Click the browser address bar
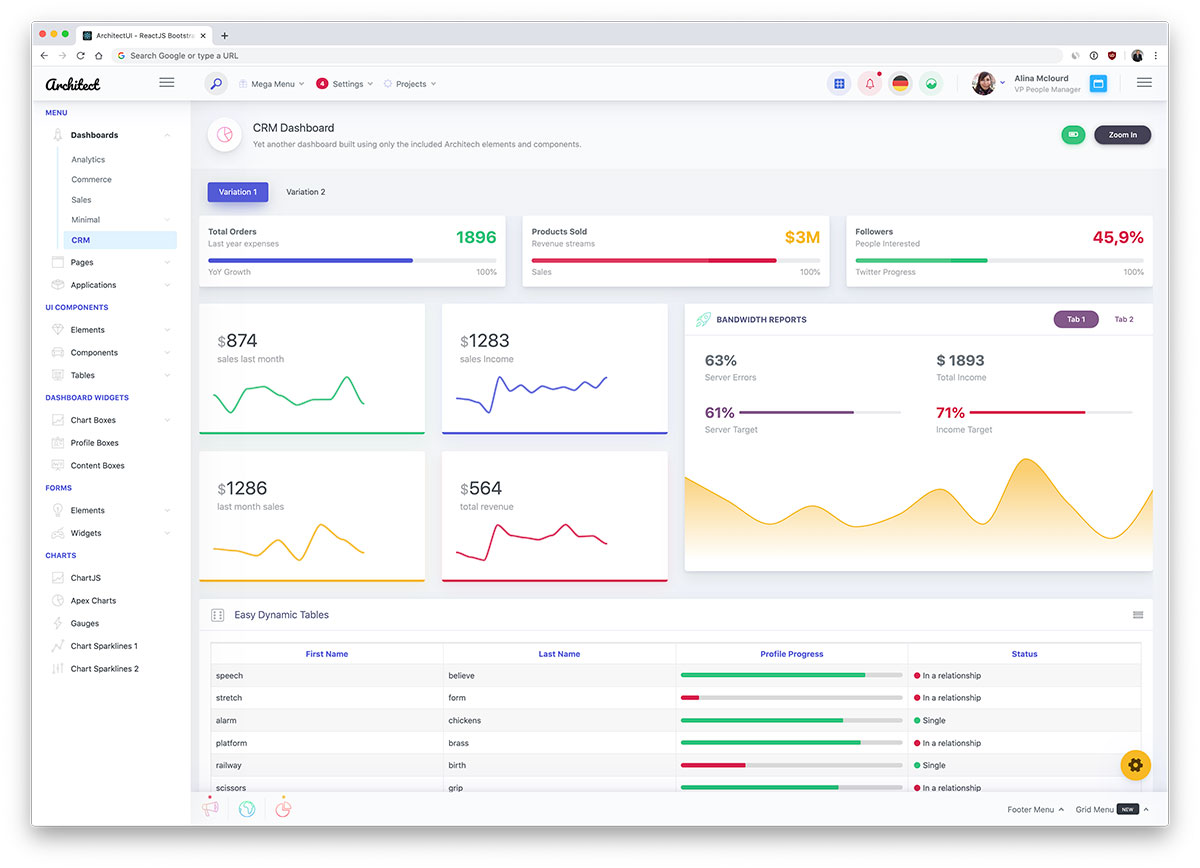 pos(400,55)
